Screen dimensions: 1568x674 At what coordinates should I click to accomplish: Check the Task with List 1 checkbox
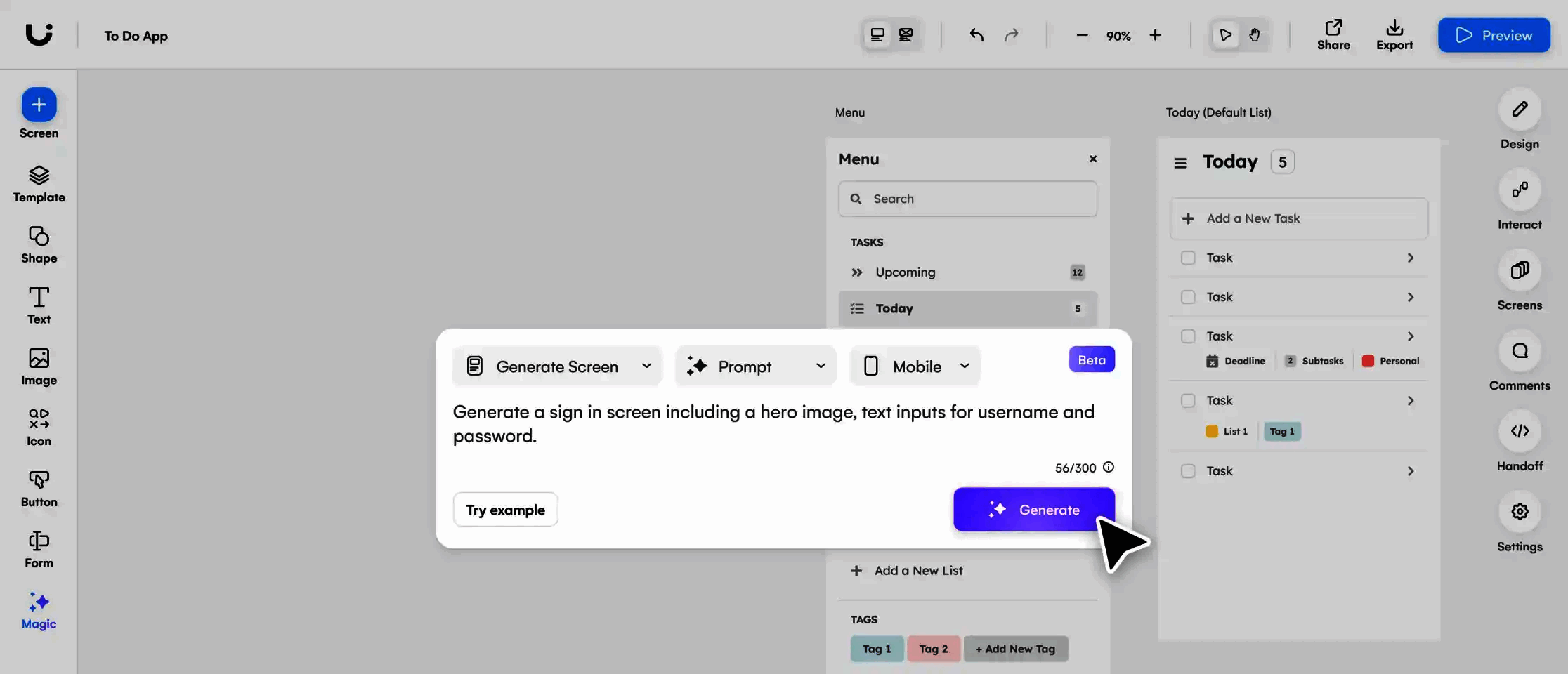tap(1188, 401)
